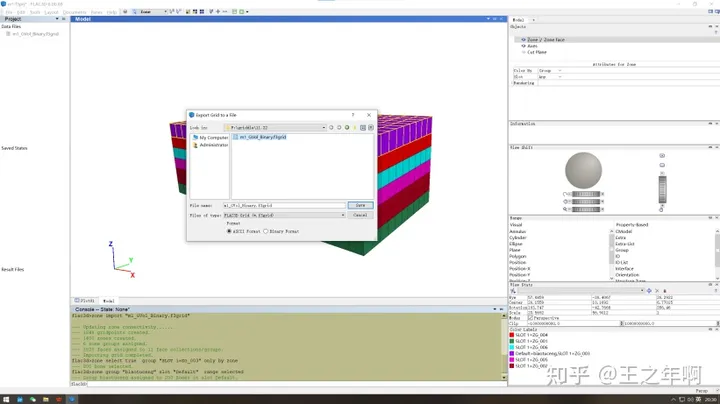
Task: Select the ASCII Format radio button
Action: [229, 231]
